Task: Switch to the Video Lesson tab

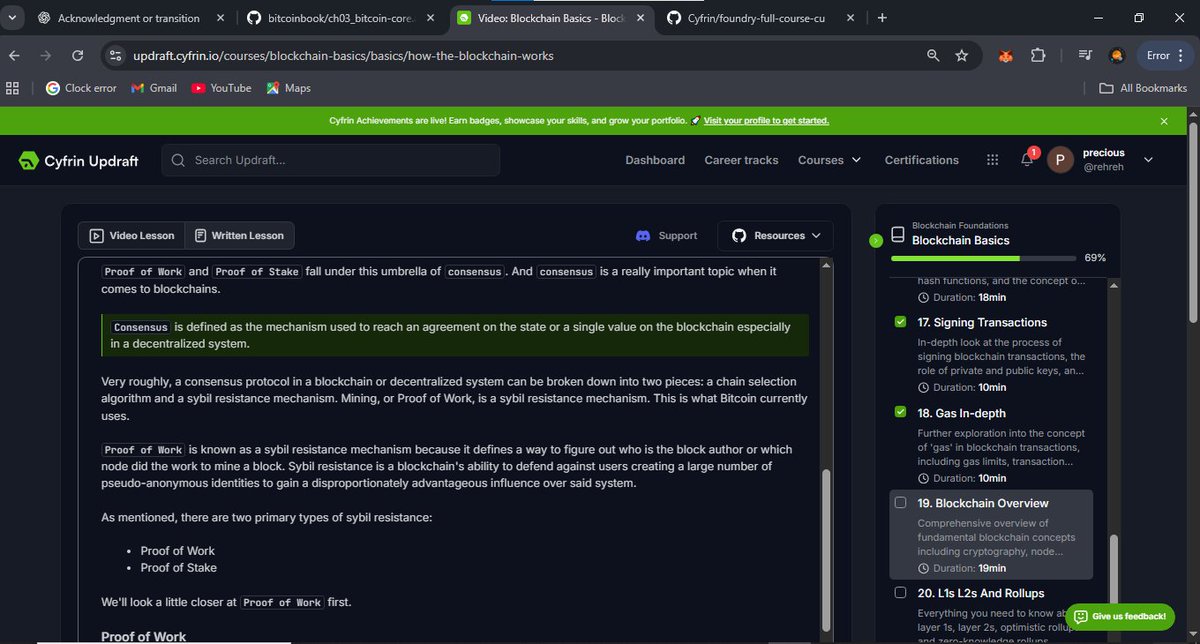Action: pyautogui.click(x=132, y=236)
